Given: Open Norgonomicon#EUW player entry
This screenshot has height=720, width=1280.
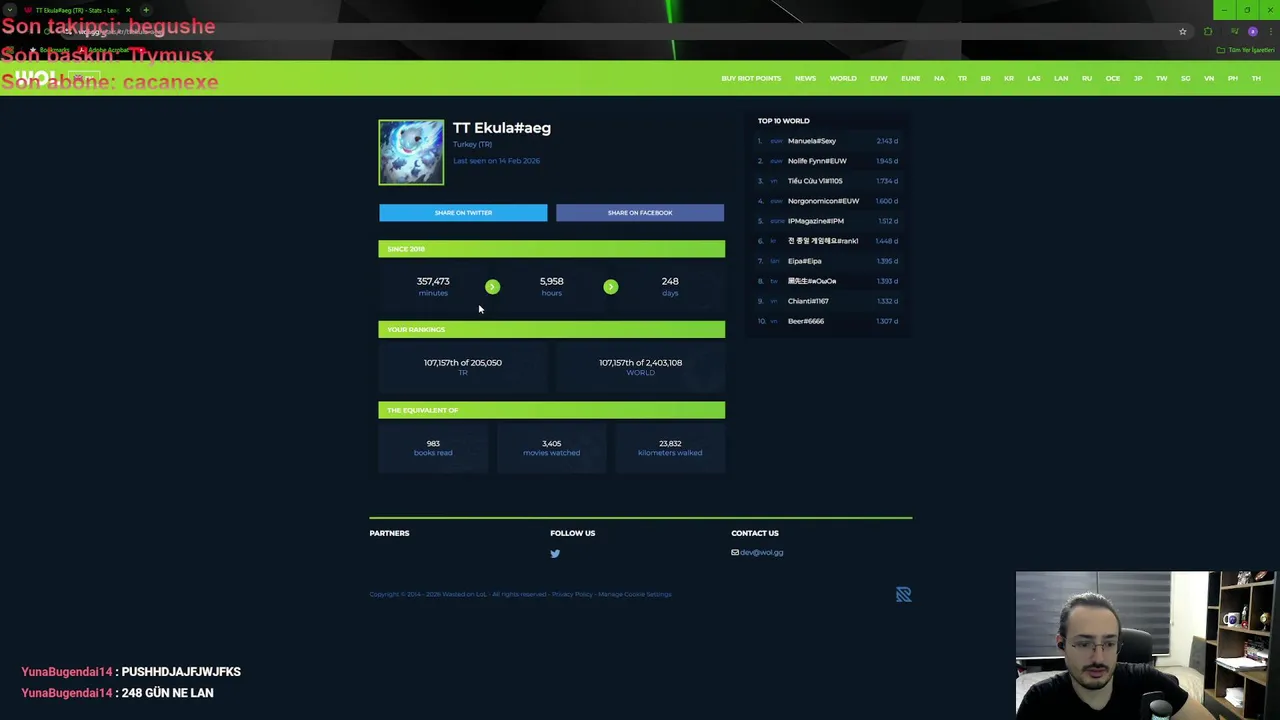Looking at the screenshot, I should tap(823, 201).
